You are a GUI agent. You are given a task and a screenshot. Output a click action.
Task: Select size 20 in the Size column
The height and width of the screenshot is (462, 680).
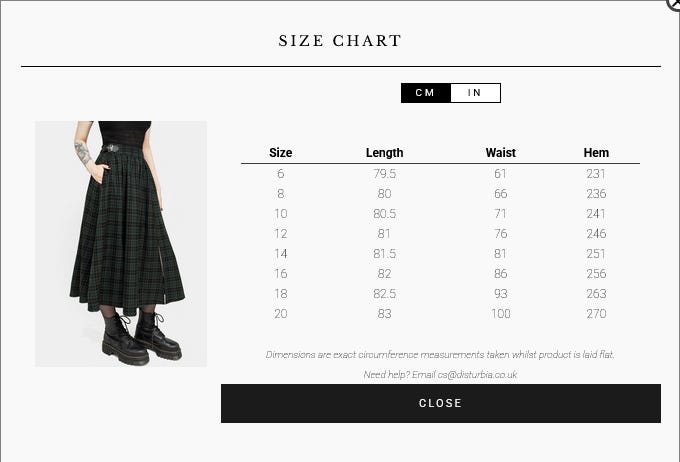(281, 314)
